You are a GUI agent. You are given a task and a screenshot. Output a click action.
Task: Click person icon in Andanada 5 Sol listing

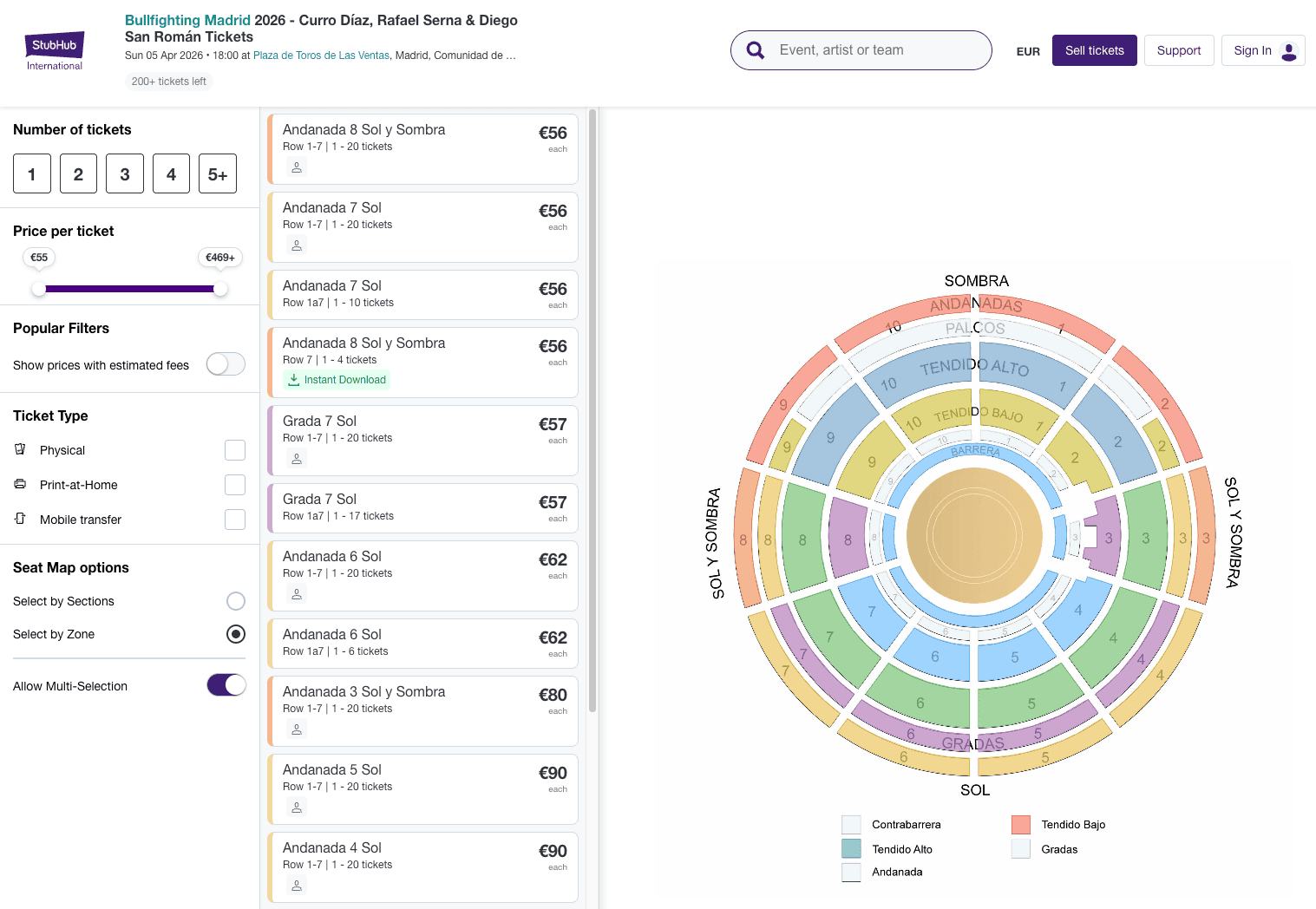point(297,808)
